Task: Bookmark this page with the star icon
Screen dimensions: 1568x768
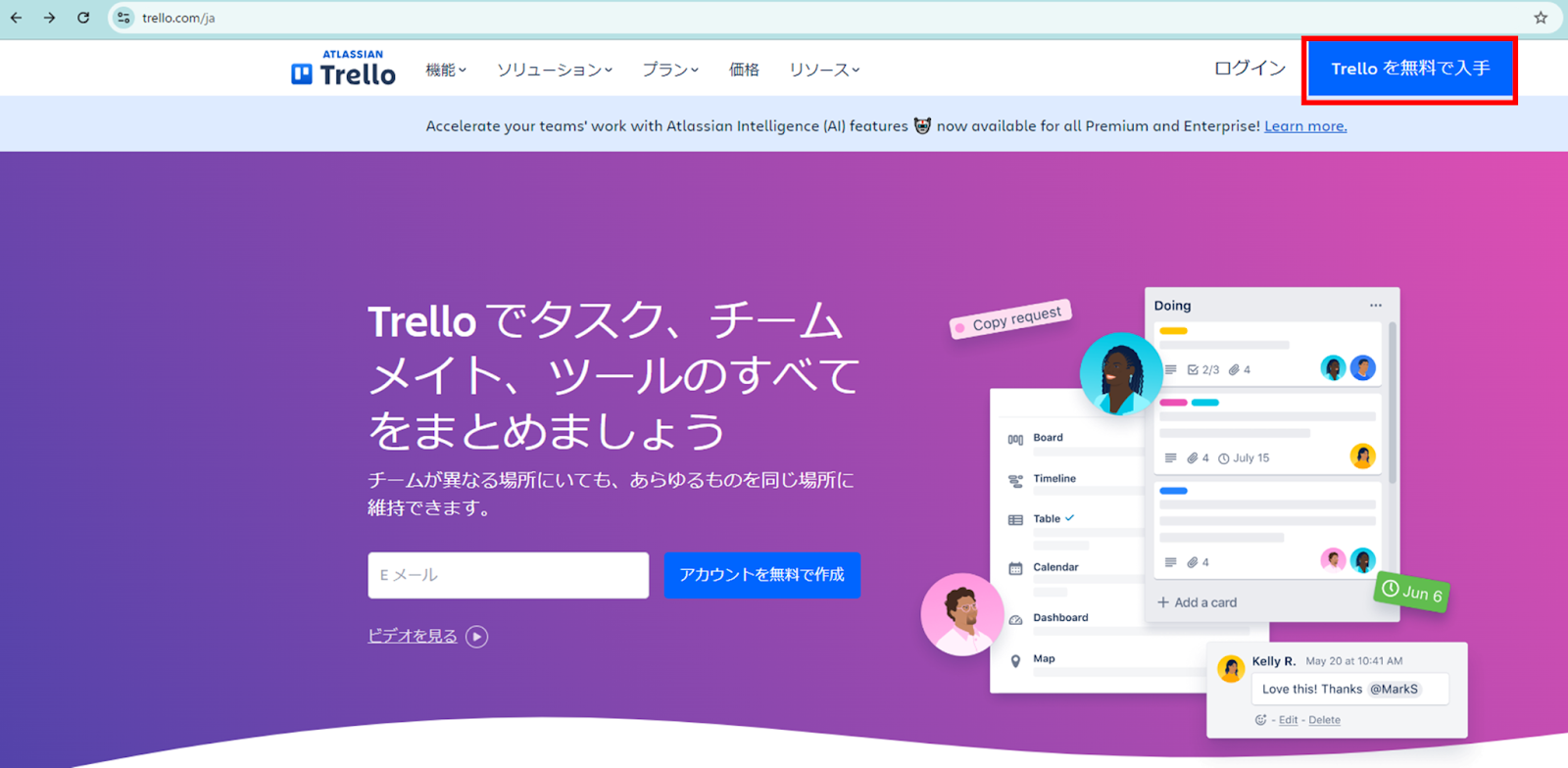Action: [1541, 18]
